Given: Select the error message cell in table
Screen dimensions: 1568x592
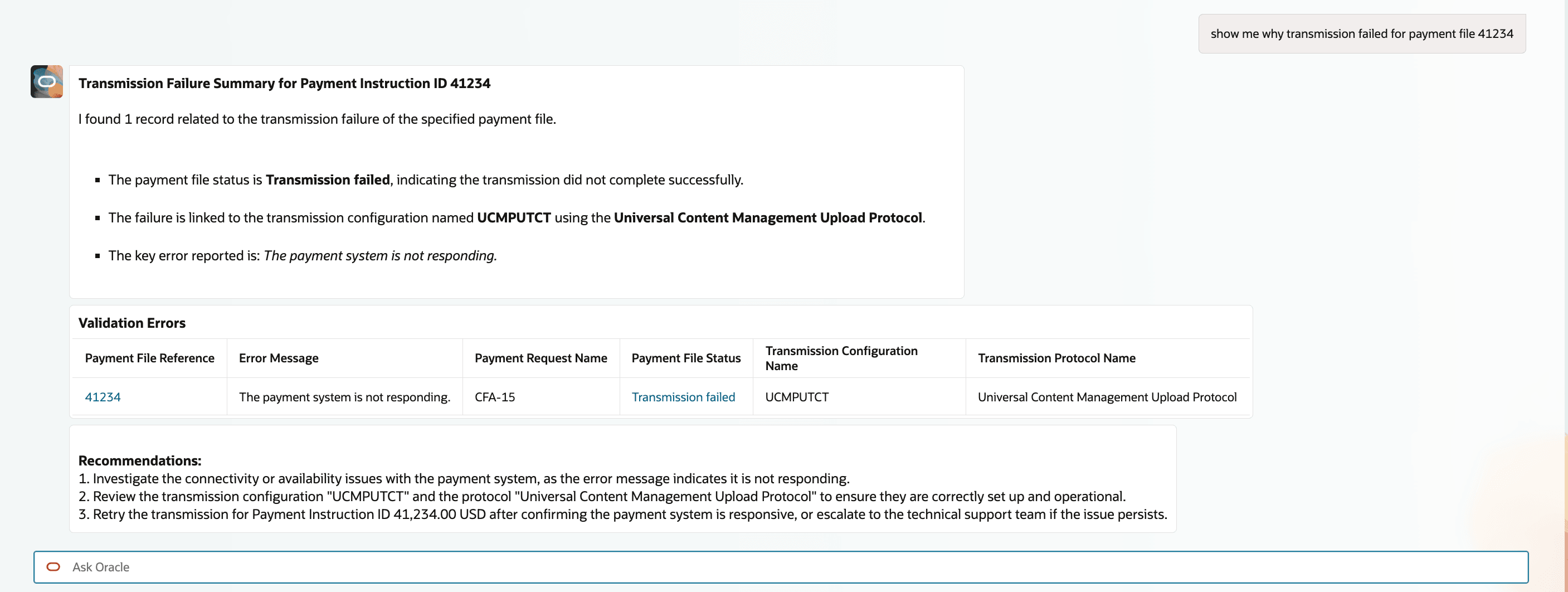Looking at the screenshot, I should (x=344, y=397).
